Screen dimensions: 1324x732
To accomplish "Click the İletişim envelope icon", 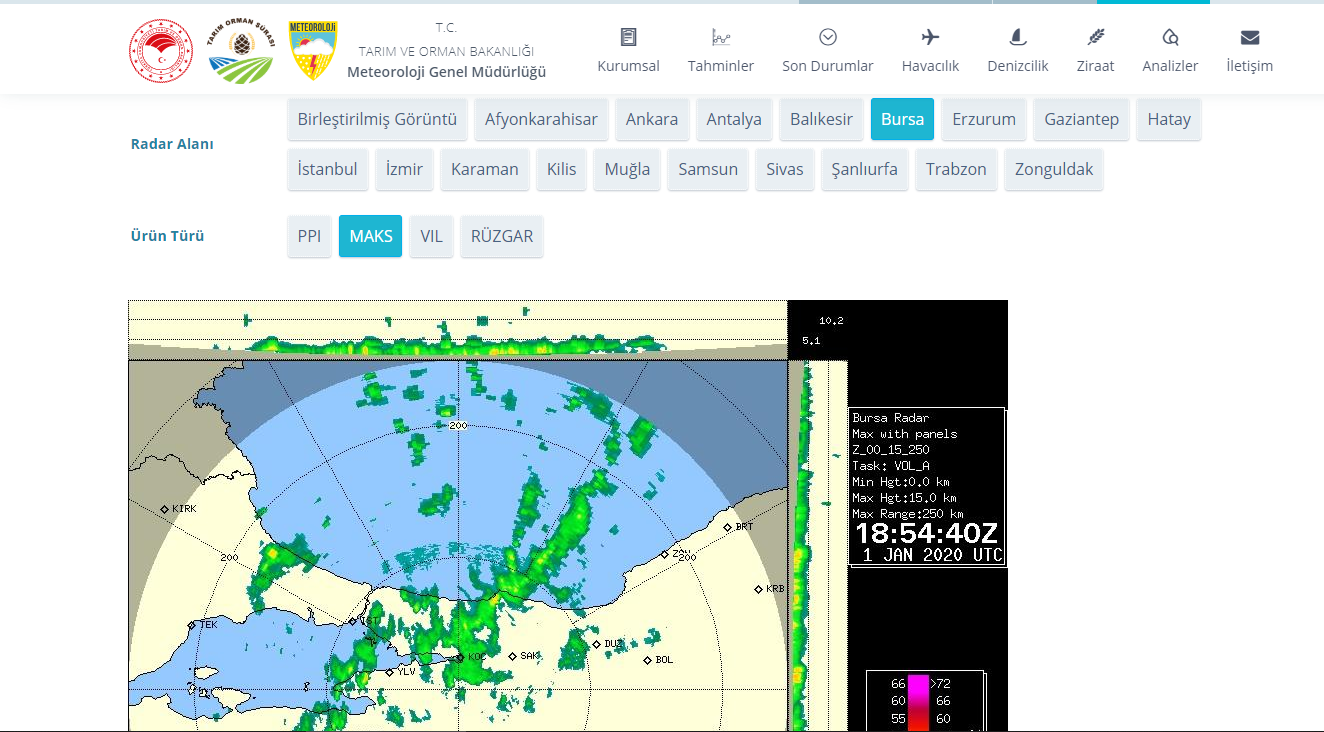I will coord(1250,37).
